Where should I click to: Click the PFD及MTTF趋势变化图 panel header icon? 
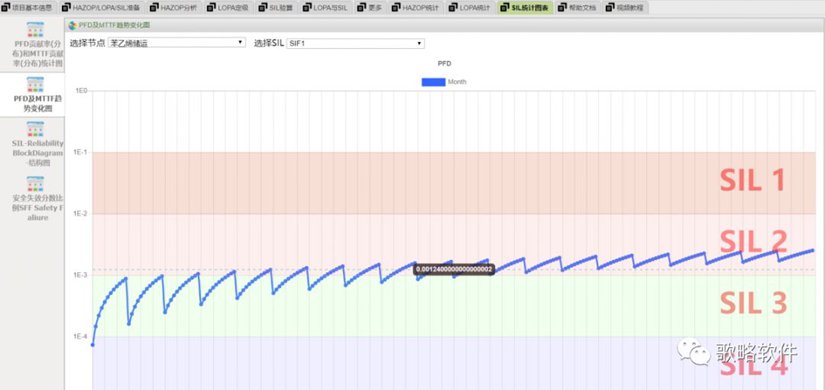point(73,25)
